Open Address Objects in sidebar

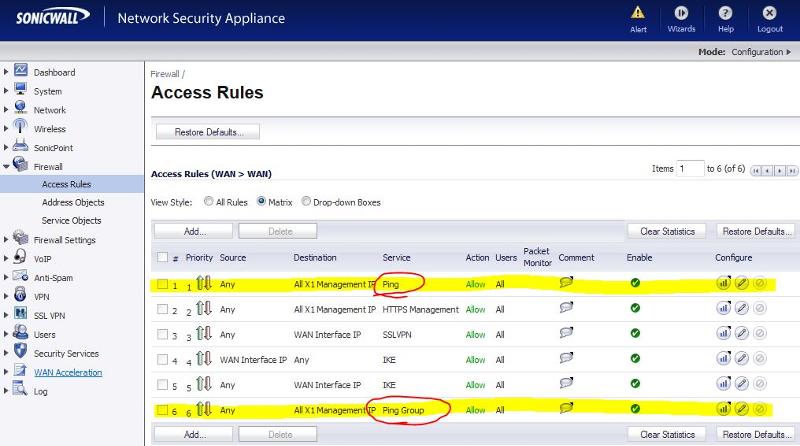coord(73,202)
